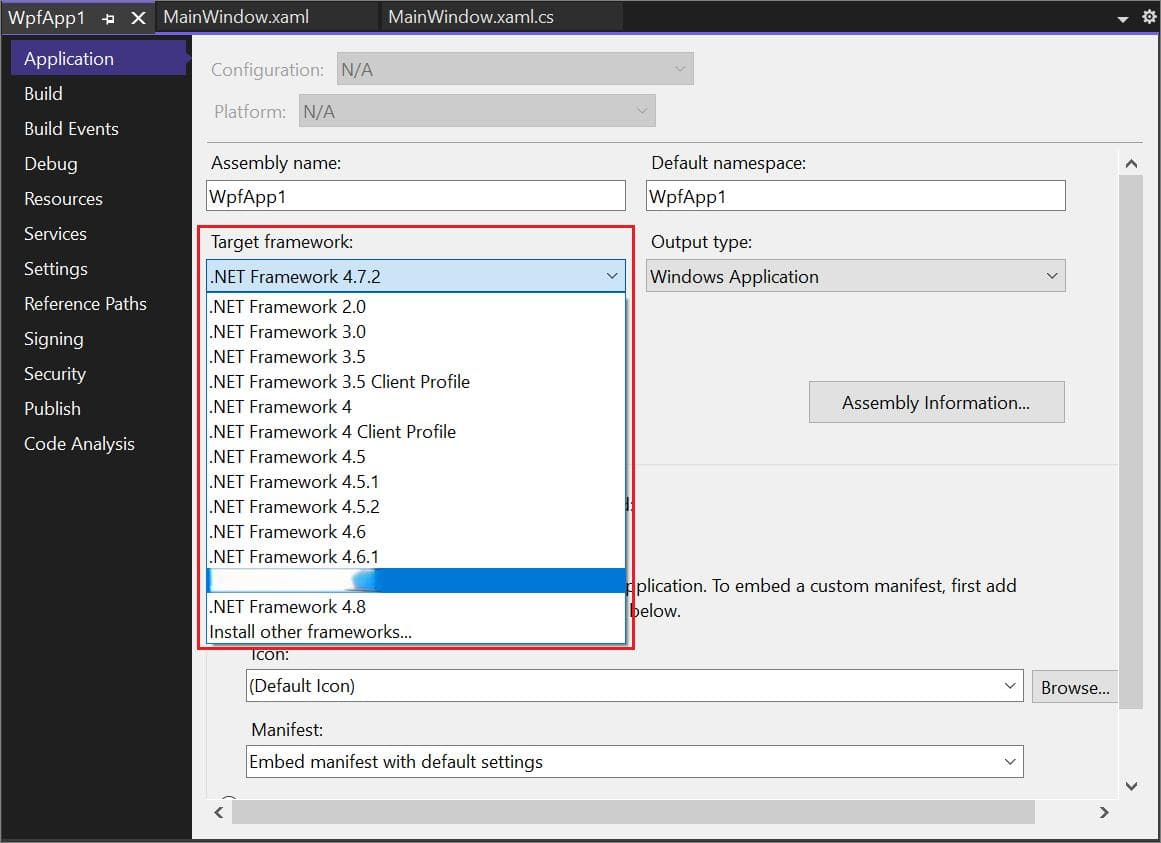This screenshot has width=1161, height=843.
Task: Click horizontal scrollbar right arrow
Action: (1104, 813)
